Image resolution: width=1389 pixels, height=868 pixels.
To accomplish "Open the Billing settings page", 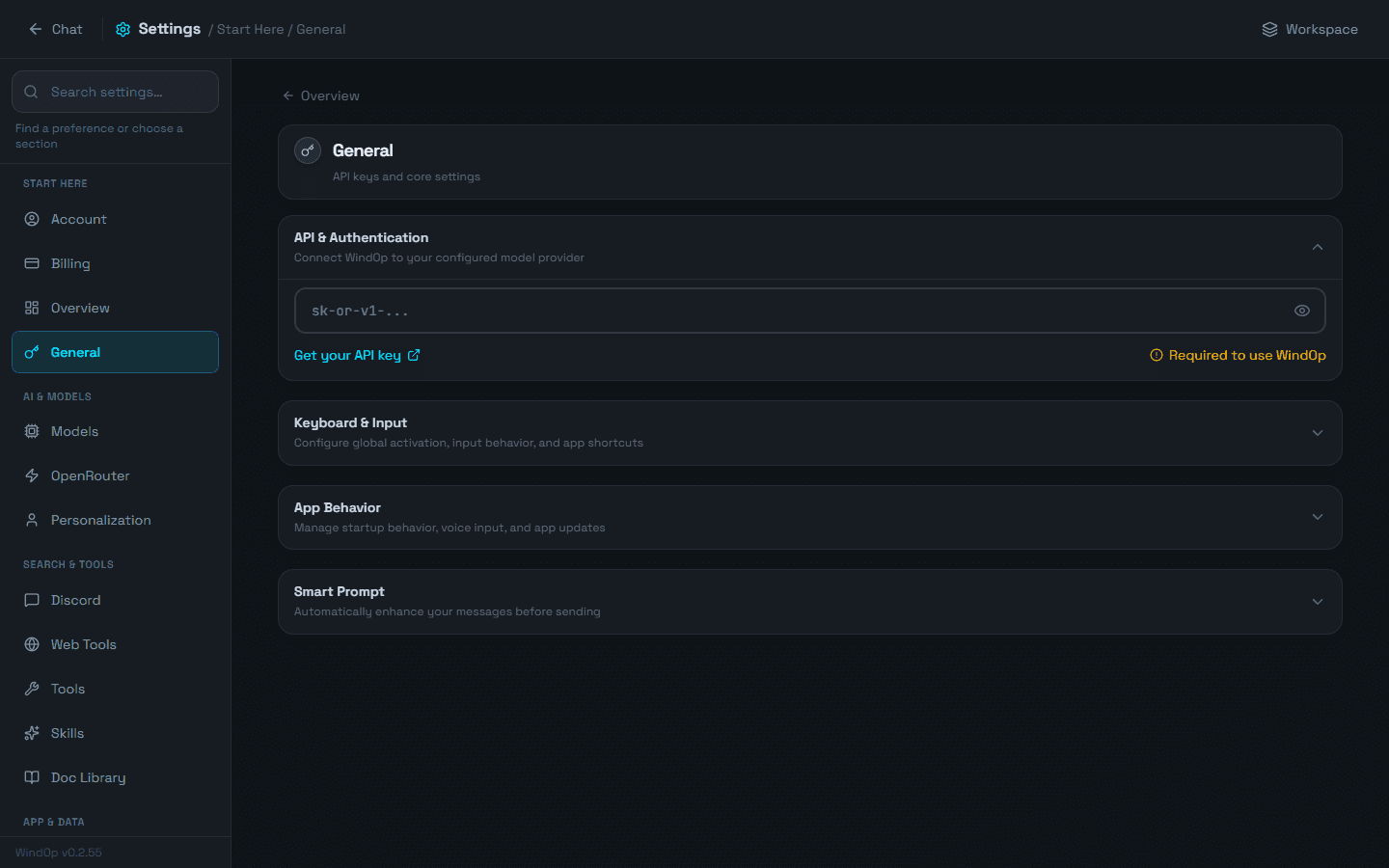I will [115, 263].
